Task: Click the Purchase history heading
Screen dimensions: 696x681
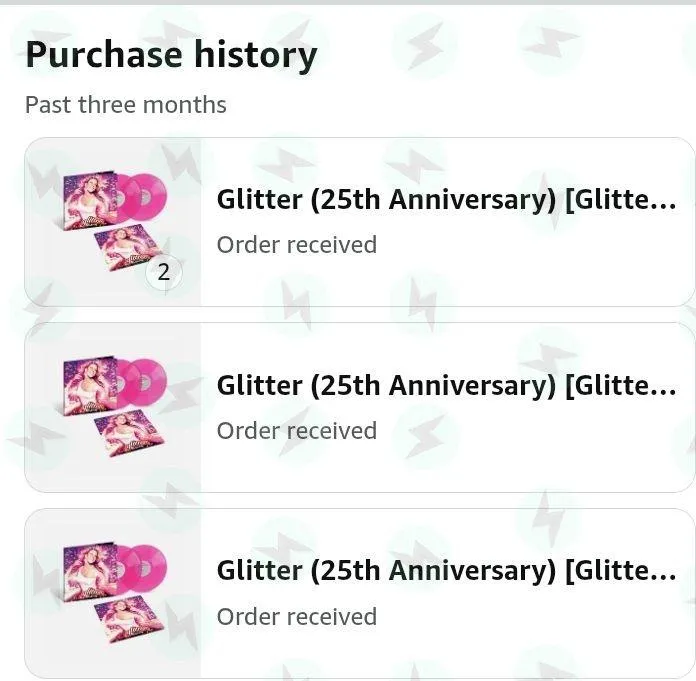Action: pyautogui.click(x=171, y=55)
